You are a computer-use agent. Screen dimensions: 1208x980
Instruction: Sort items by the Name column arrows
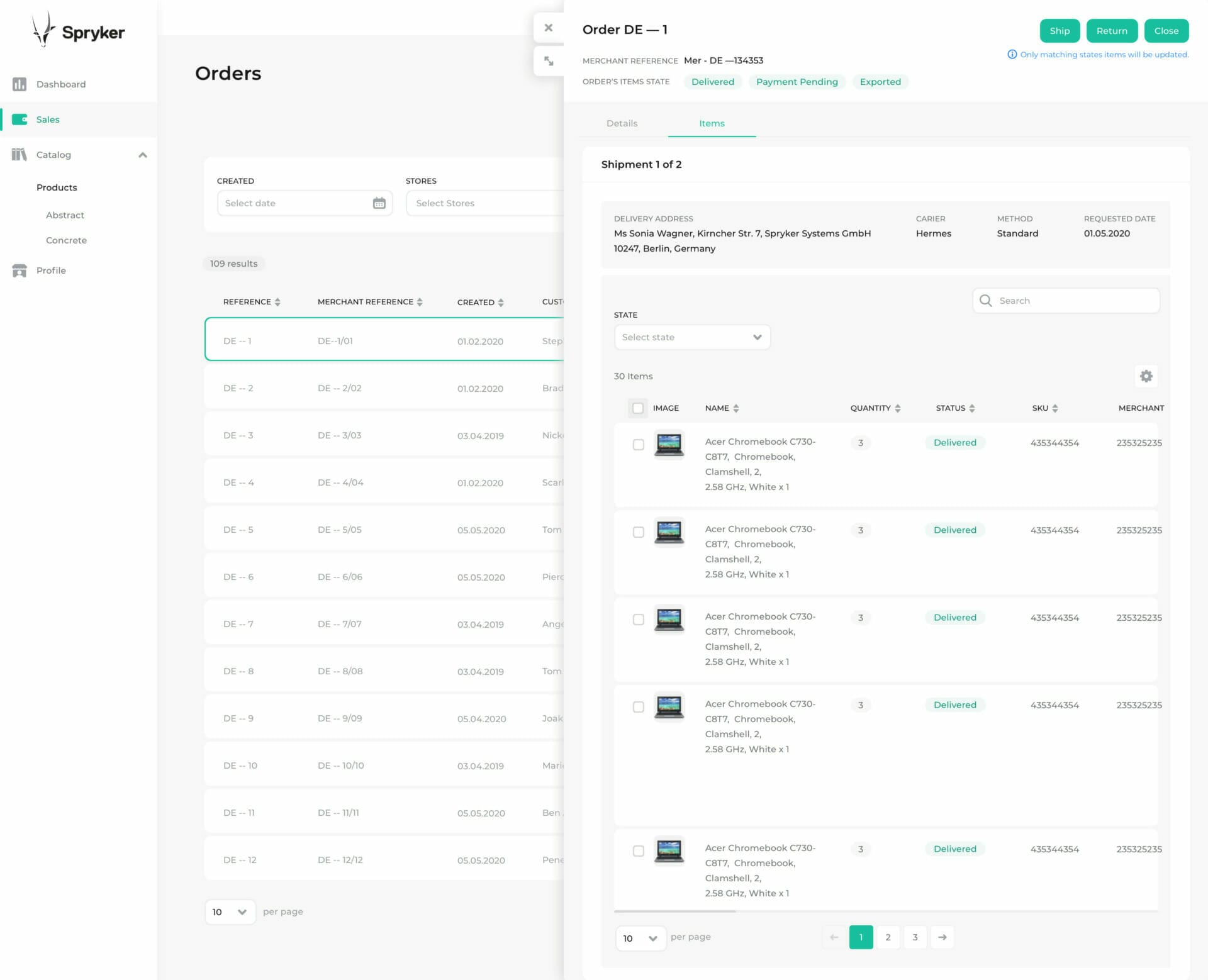(x=737, y=408)
